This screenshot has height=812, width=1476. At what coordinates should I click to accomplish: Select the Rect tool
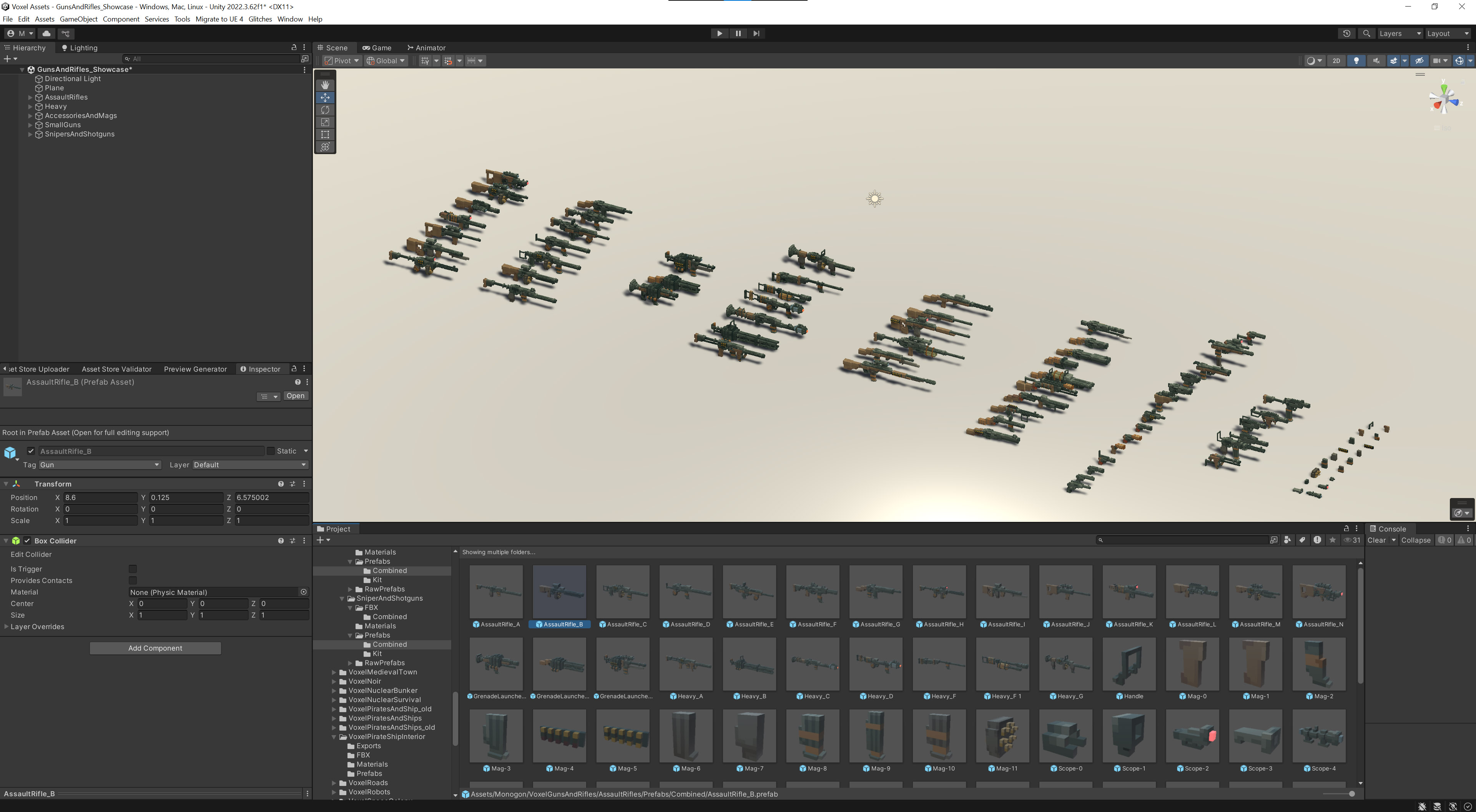point(325,134)
